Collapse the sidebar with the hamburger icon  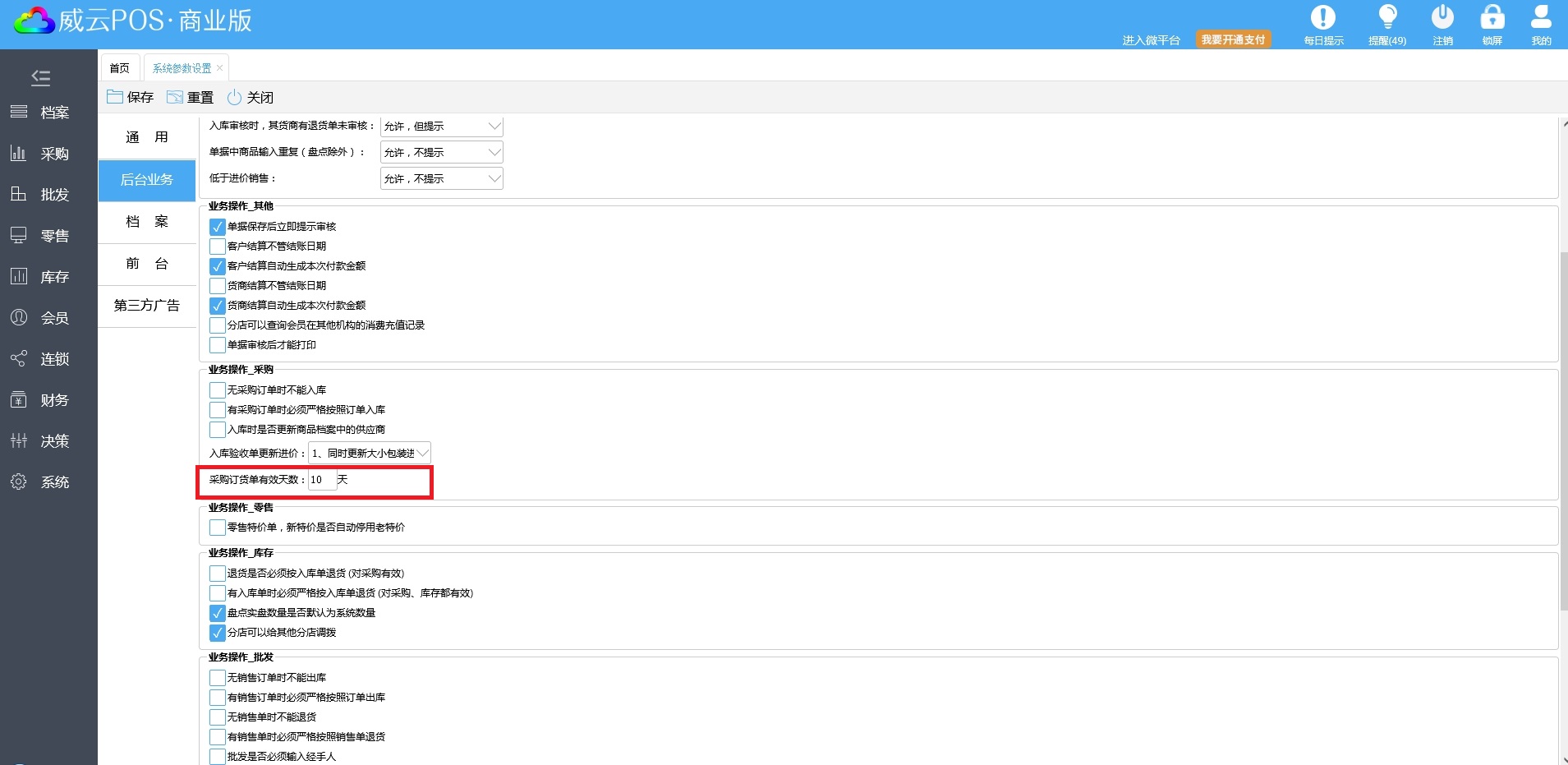pyautogui.click(x=40, y=78)
